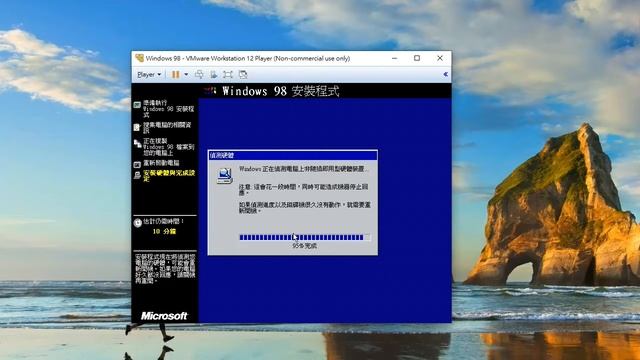Click the Microsoft logo in the setup sidebar
The image size is (640, 360).
(x=164, y=316)
